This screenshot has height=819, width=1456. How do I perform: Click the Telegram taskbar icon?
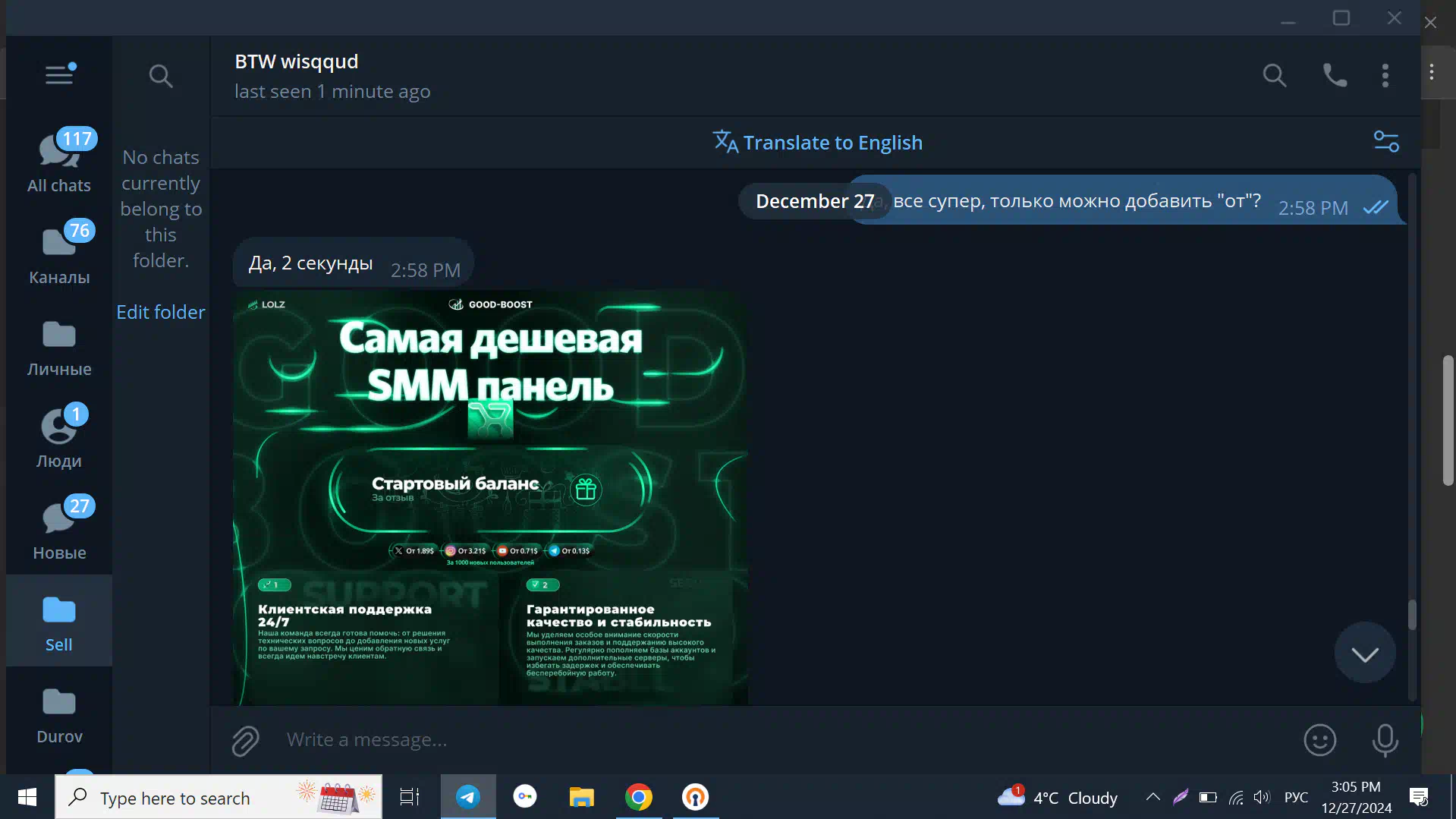(x=468, y=797)
